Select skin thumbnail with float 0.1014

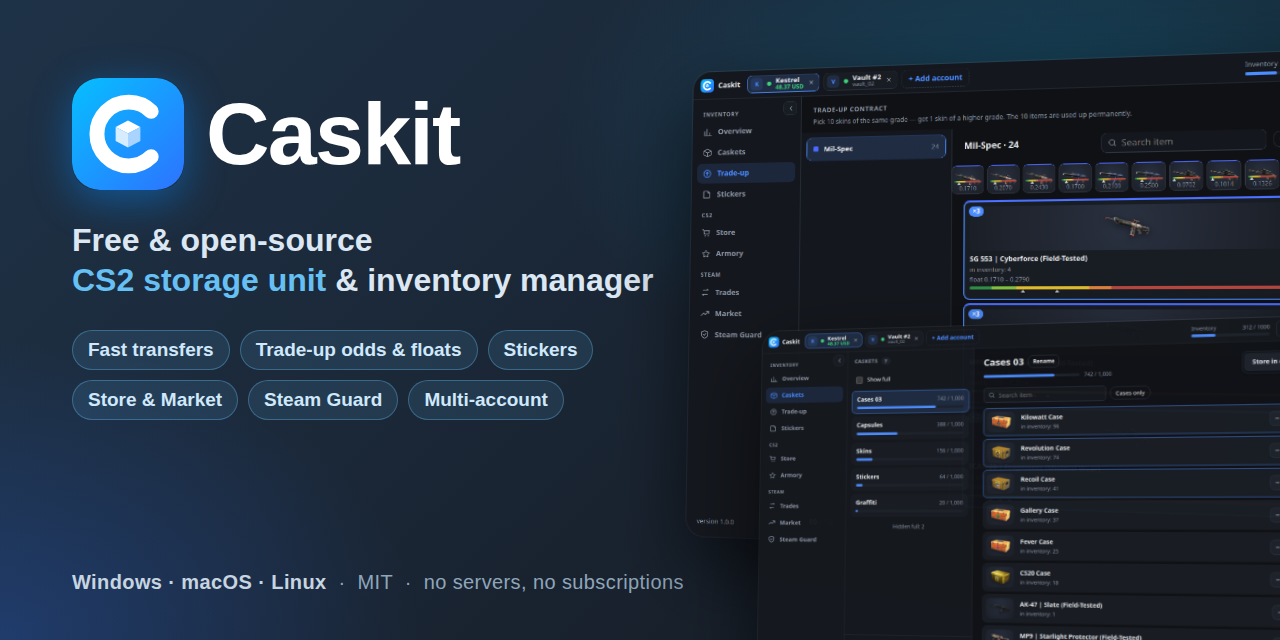(1224, 175)
